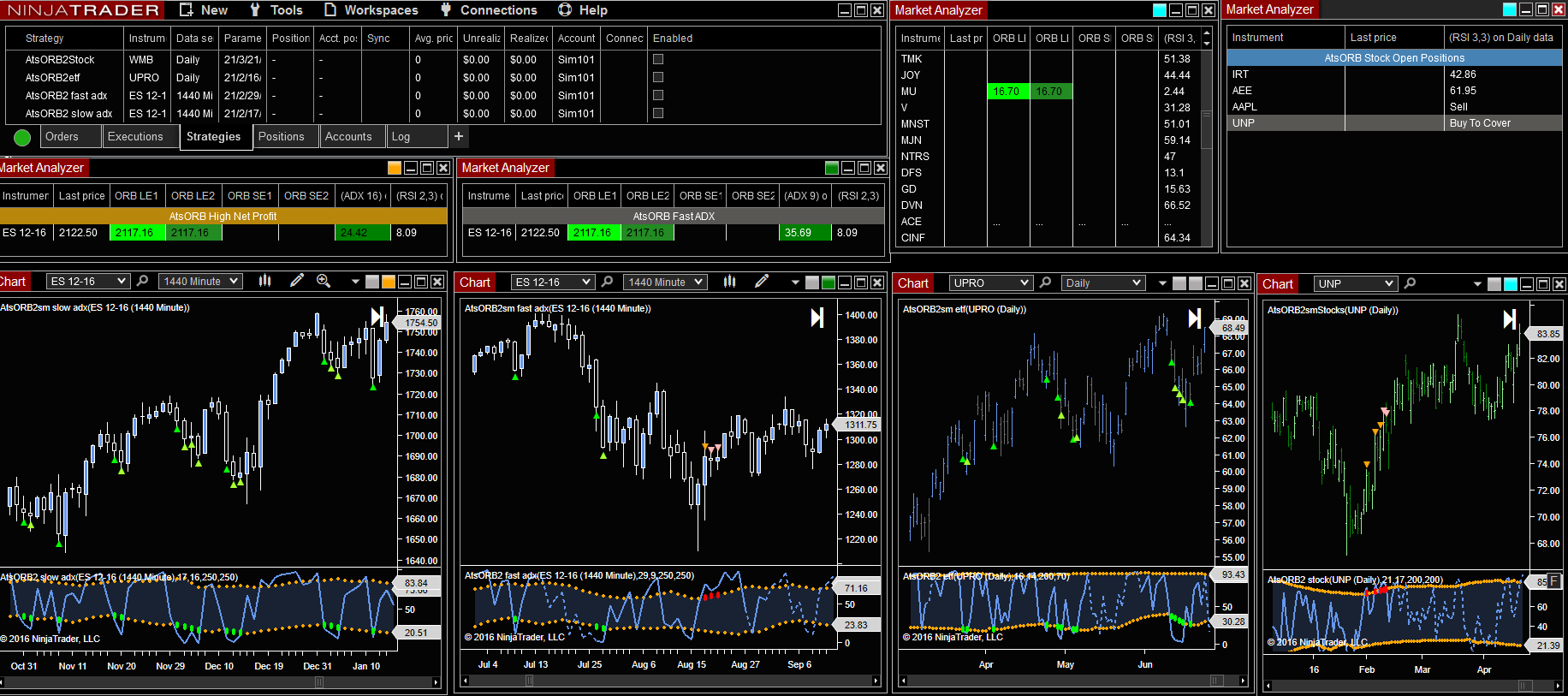1568x696 pixels.
Task: Enable the AtsORB2 slow adx strategy checkbox
Action: point(658,113)
